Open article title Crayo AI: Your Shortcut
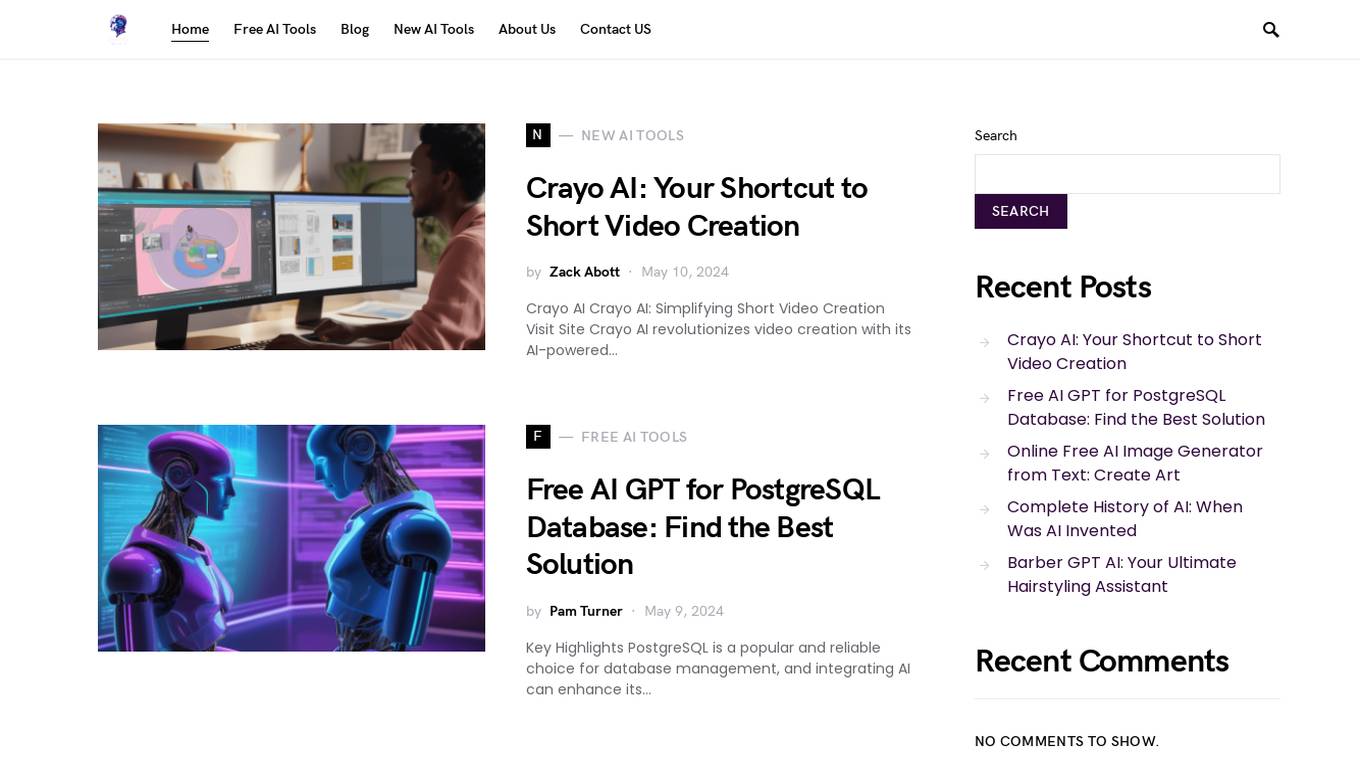This screenshot has height=764, width=1360. (697, 207)
